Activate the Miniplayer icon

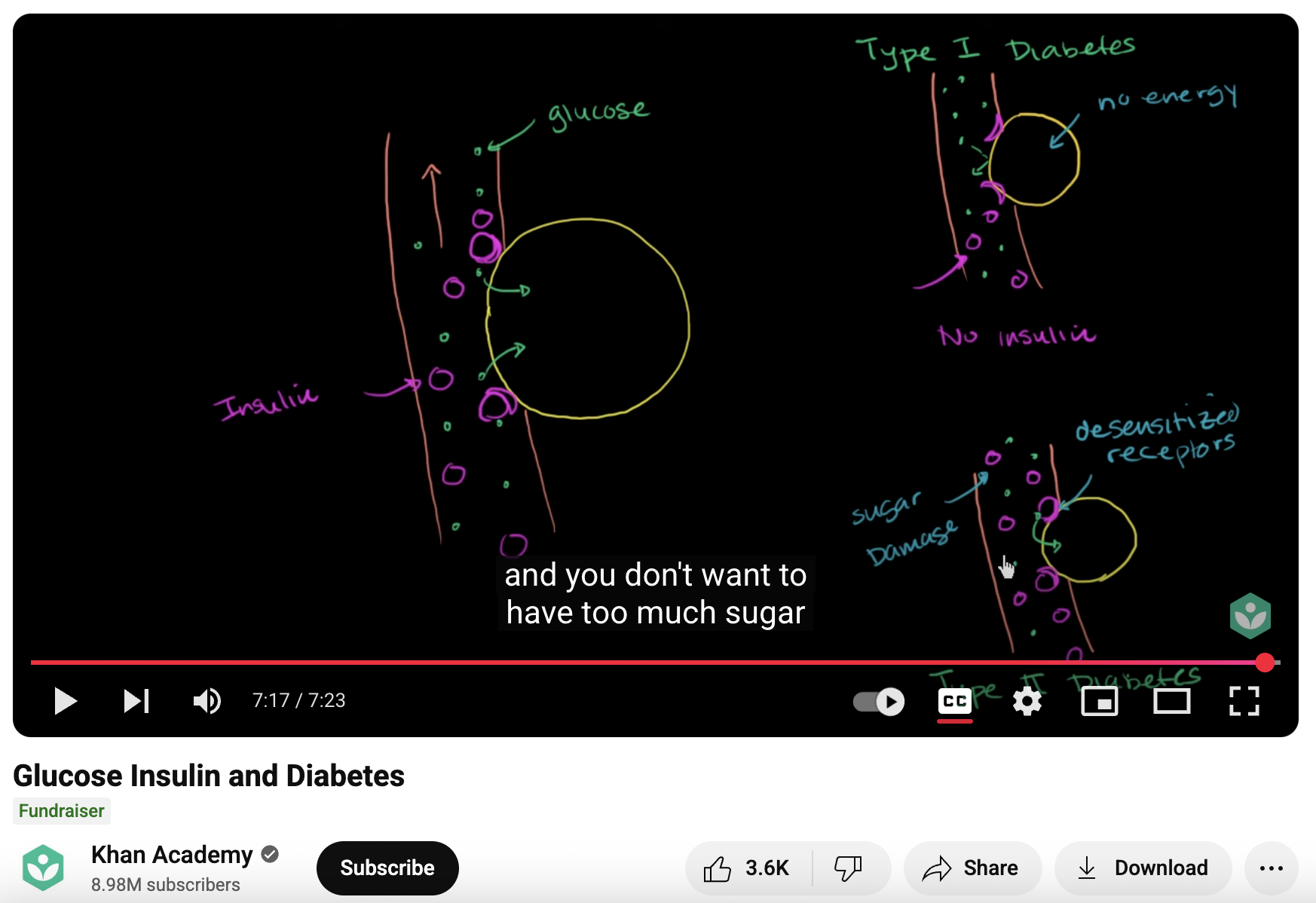(x=1099, y=701)
